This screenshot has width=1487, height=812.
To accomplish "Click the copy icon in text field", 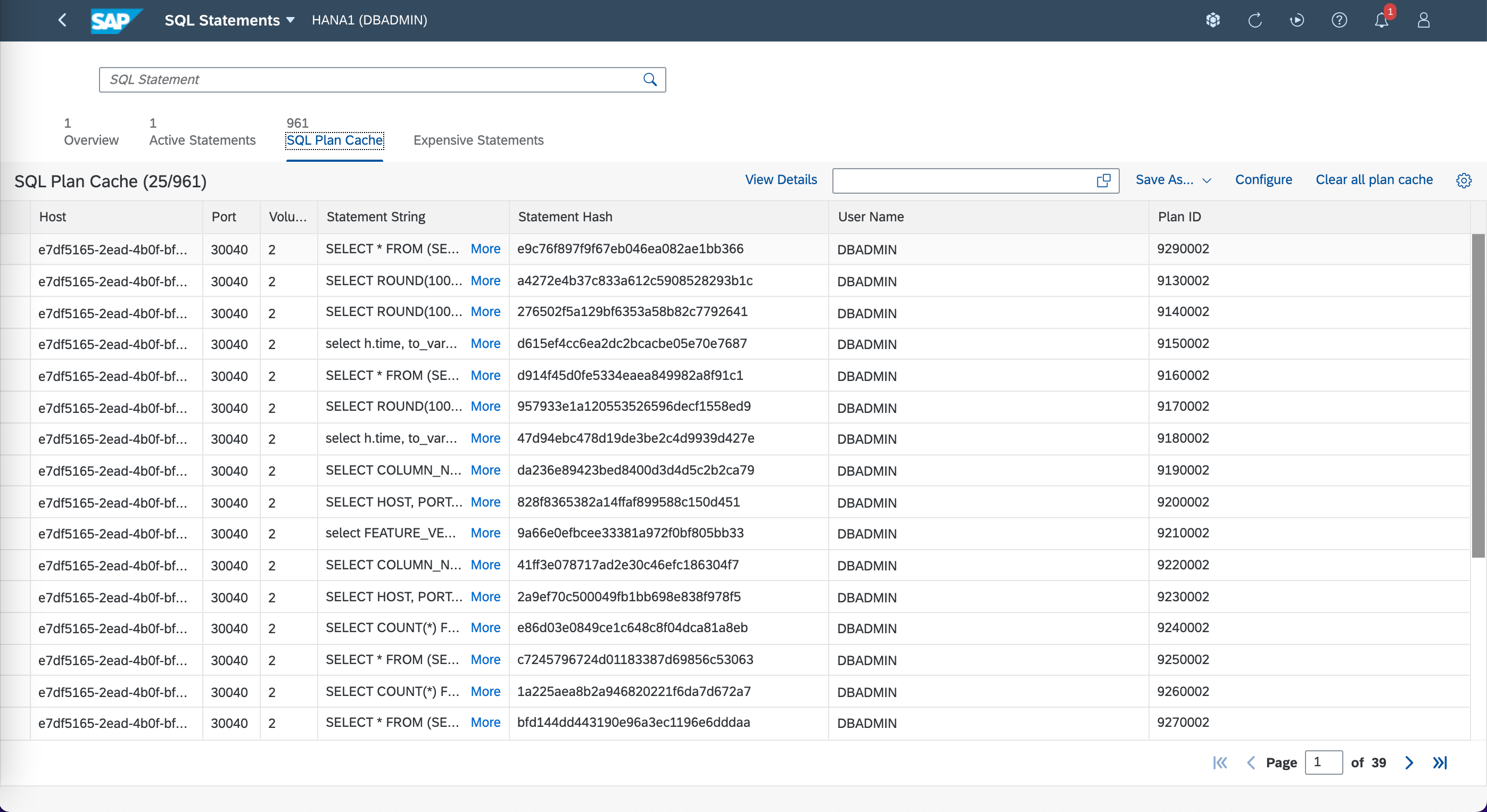I will pos(1103,180).
